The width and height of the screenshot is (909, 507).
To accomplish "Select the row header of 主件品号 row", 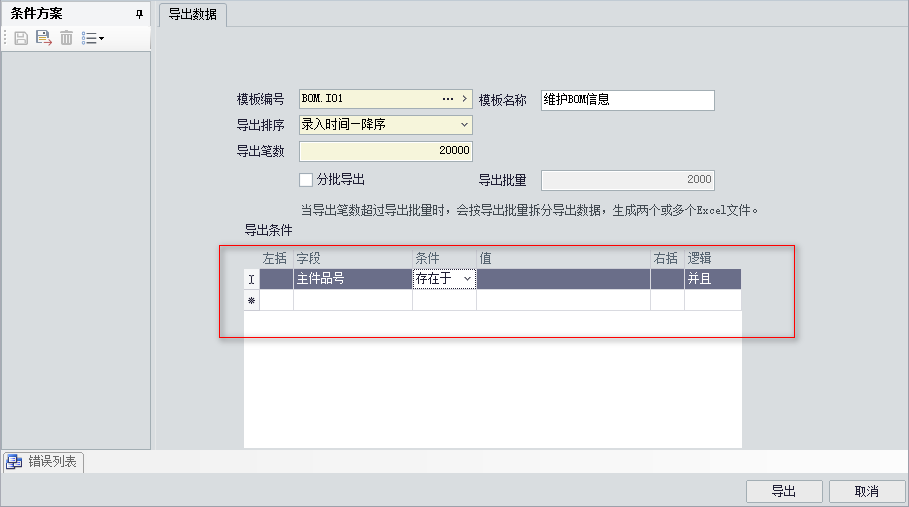I will (252, 279).
